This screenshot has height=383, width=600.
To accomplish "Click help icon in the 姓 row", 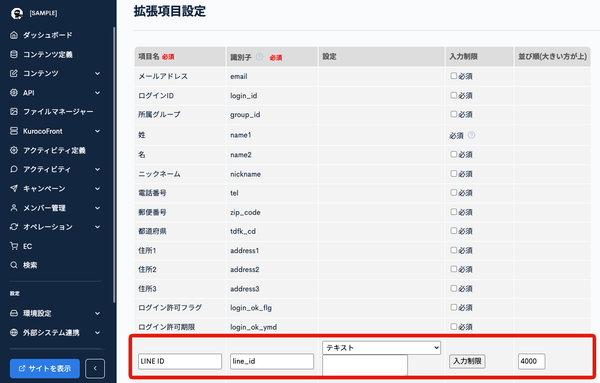I will [x=471, y=135].
